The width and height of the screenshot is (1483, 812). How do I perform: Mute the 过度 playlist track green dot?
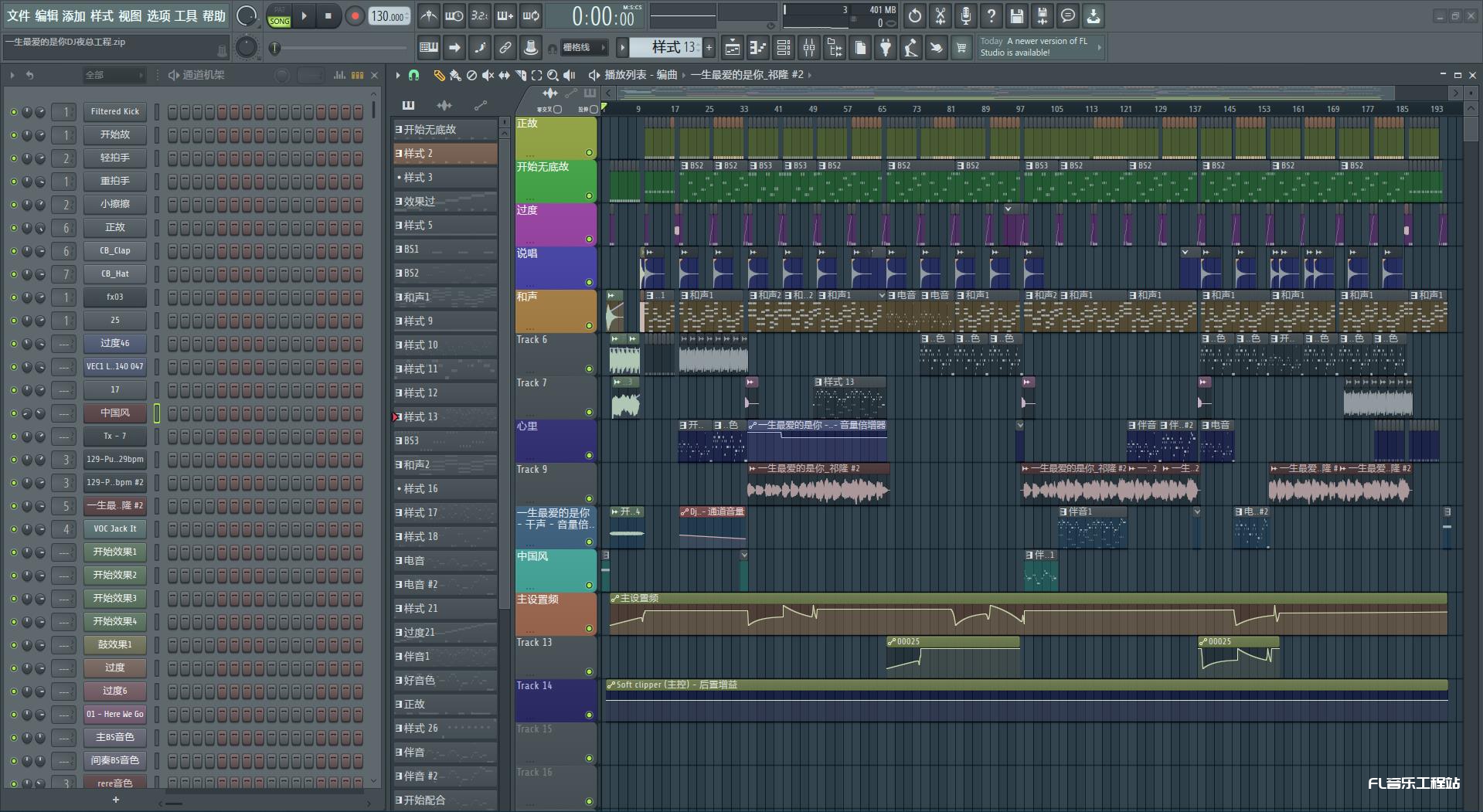(589, 240)
